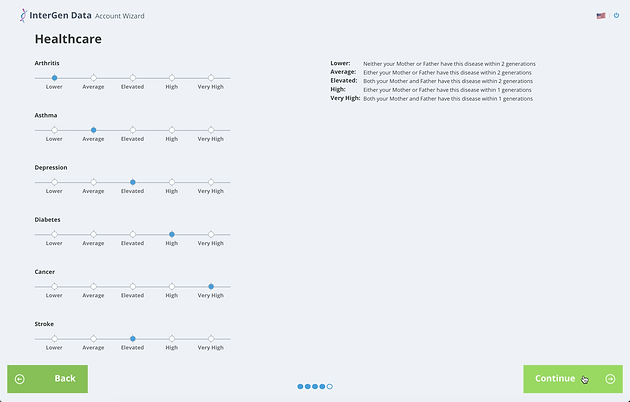Viewport: 630px width, 402px height.
Task: Choose High on the Asthma scale
Action: pyautogui.click(x=172, y=130)
